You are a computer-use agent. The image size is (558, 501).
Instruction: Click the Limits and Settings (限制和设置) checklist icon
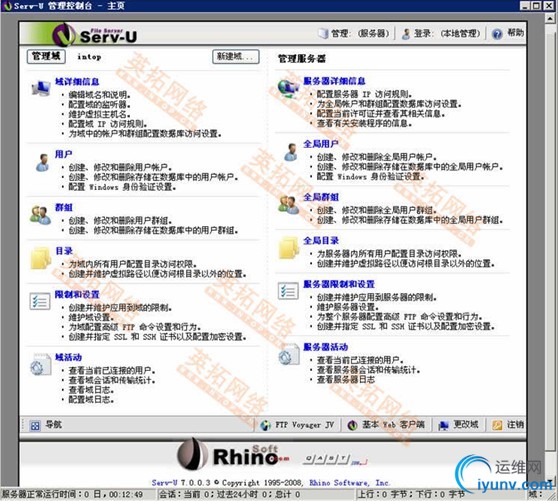40,301
